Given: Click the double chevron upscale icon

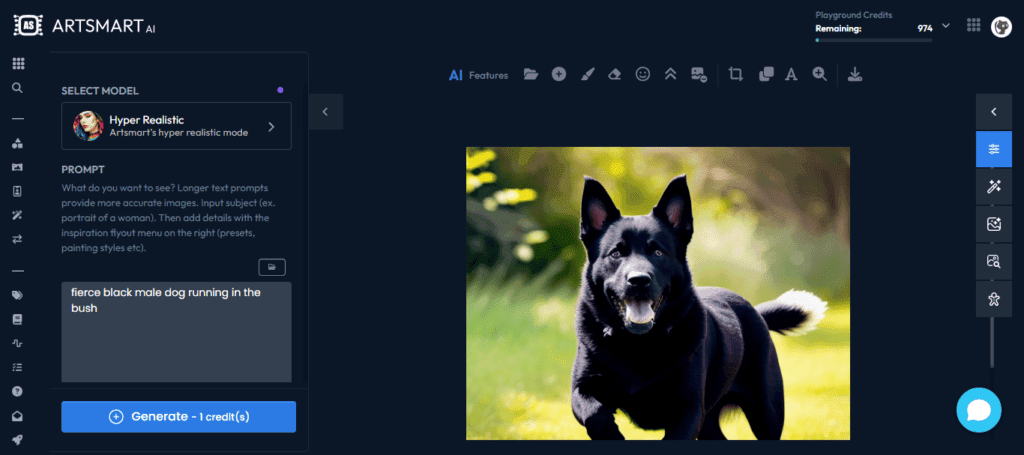Looking at the screenshot, I should [670, 74].
